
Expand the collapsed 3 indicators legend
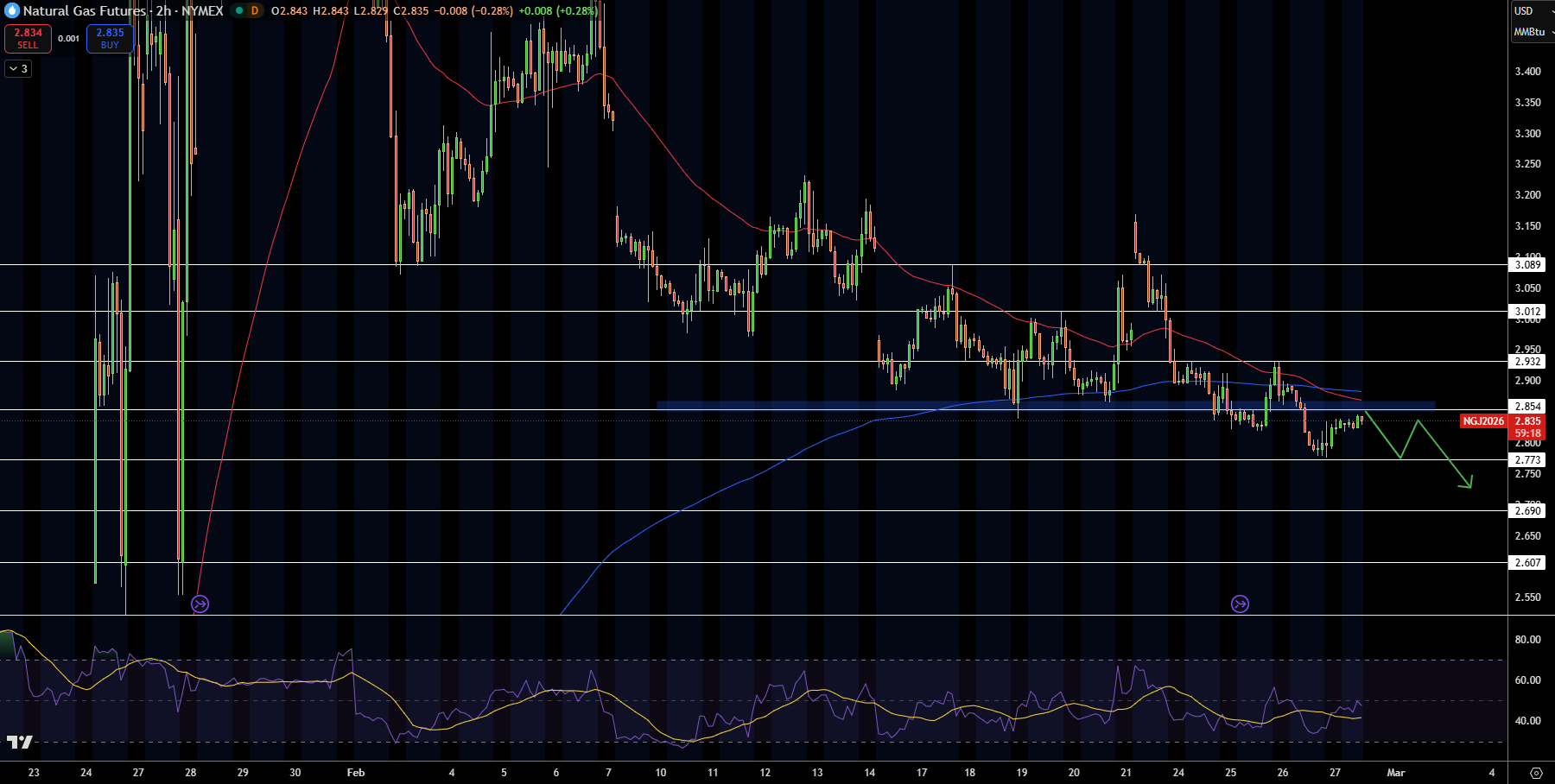coord(18,68)
